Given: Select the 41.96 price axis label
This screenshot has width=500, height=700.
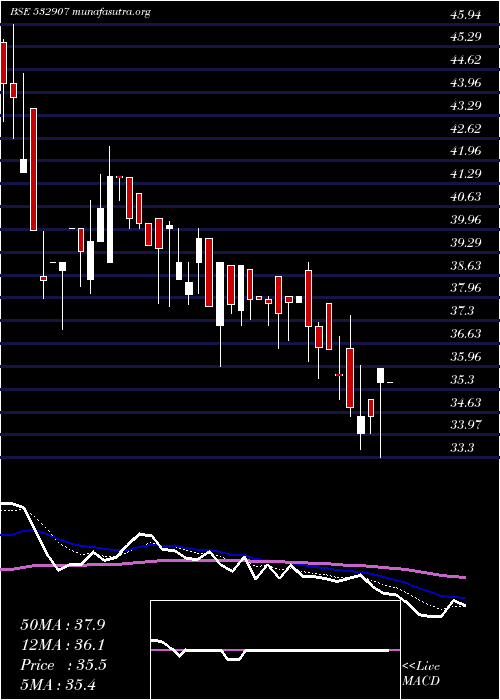Looking at the screenshot, I should click(x=466, y=151).
